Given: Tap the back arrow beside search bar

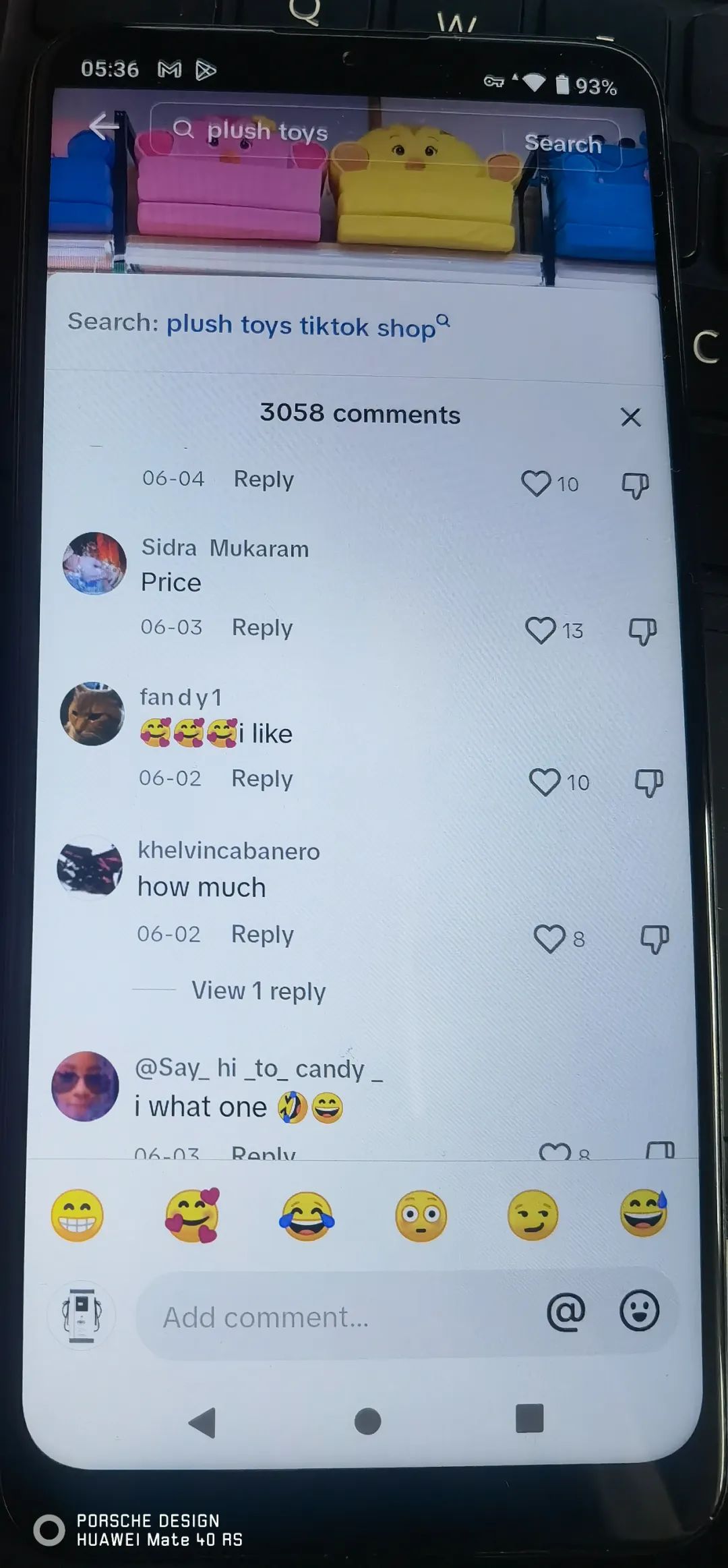Looking at the screenshot, I should pyautogui.click(x=104, y=125).
